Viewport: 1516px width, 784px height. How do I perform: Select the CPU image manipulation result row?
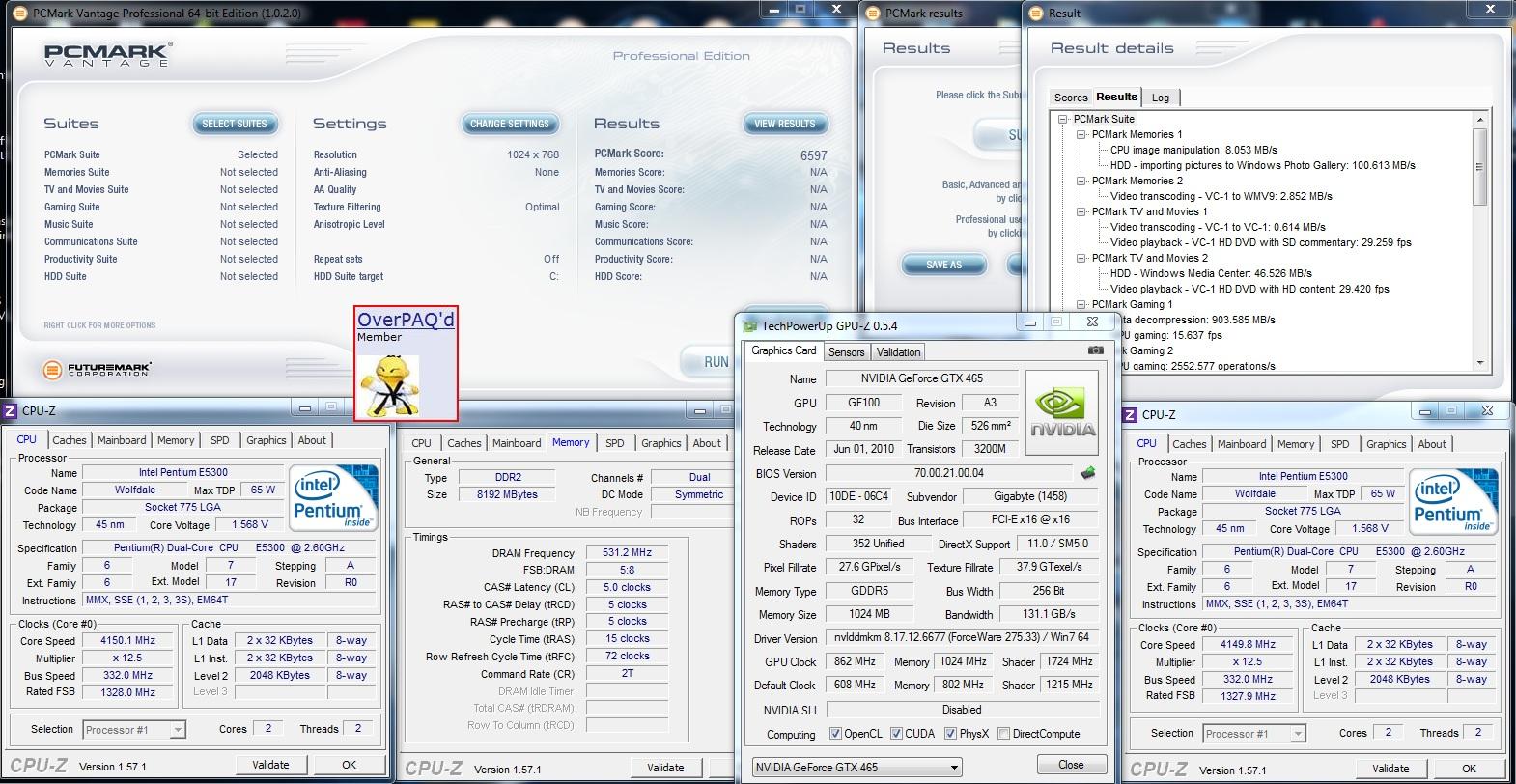pyautogui.click(x=1193, y=150)
